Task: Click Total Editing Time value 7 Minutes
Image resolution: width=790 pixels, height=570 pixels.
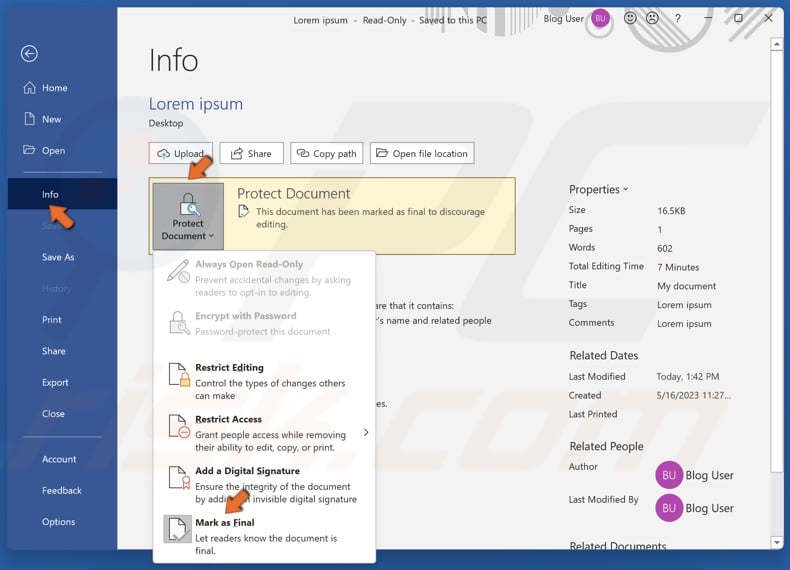Action: pyautogui.click(x=678, y=267)
